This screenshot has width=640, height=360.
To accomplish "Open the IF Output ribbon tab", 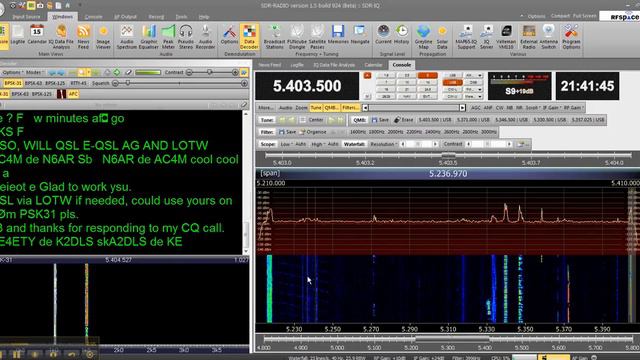I will [x=126, y=17].
